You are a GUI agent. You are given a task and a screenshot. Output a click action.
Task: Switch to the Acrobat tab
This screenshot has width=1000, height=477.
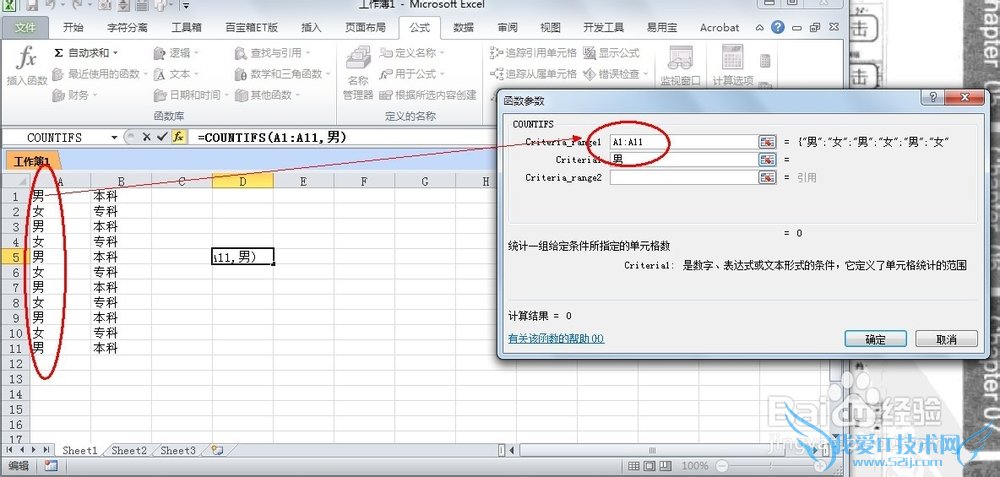(719, 27)
